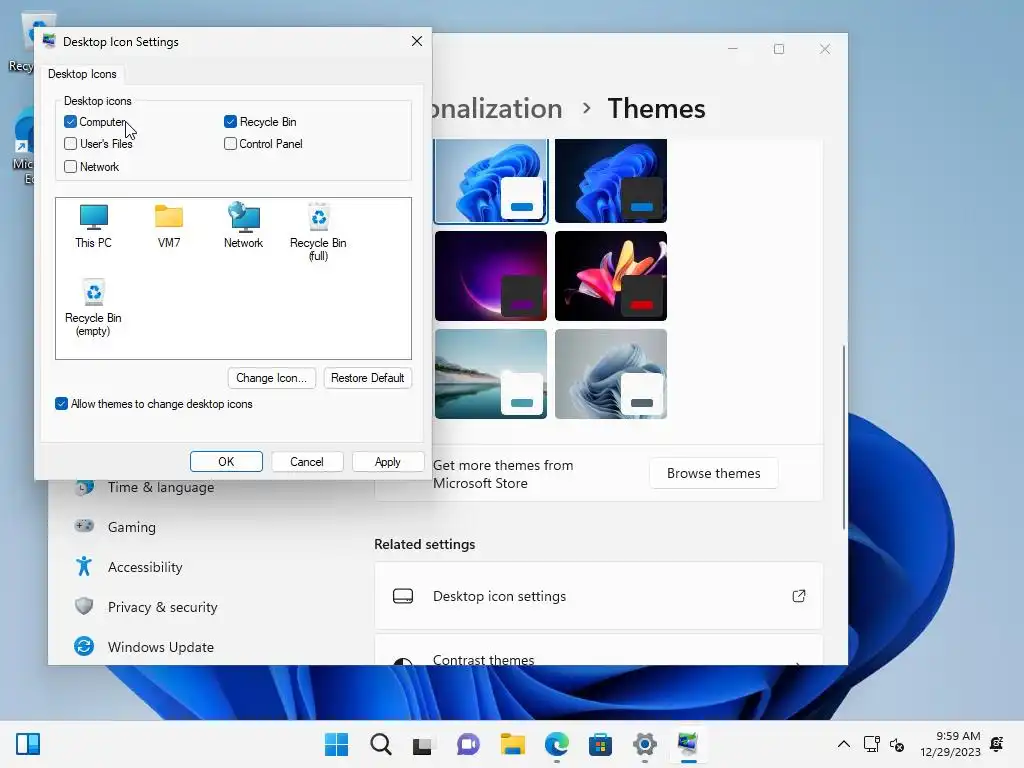Choose the colorful flower Captured Motion theme
The height and width of the screenshot is (768, 1024).
611,276
